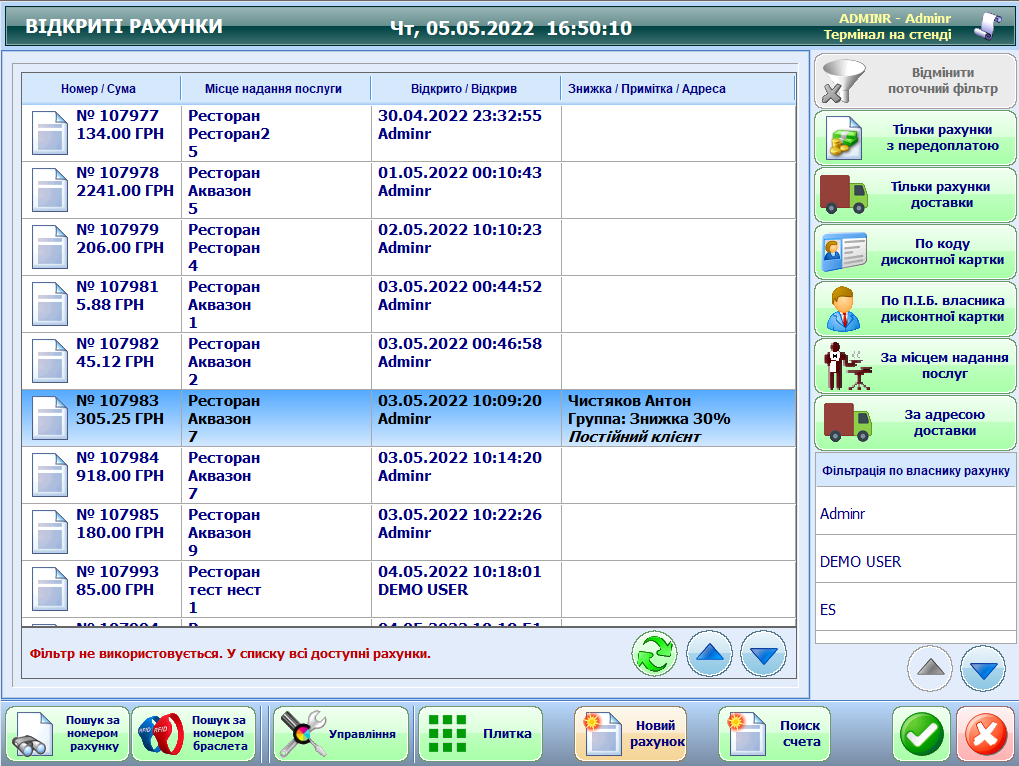Click 'Відмінити поточний фільтр' funnel button
The image size is (1019, 766).
914,81
